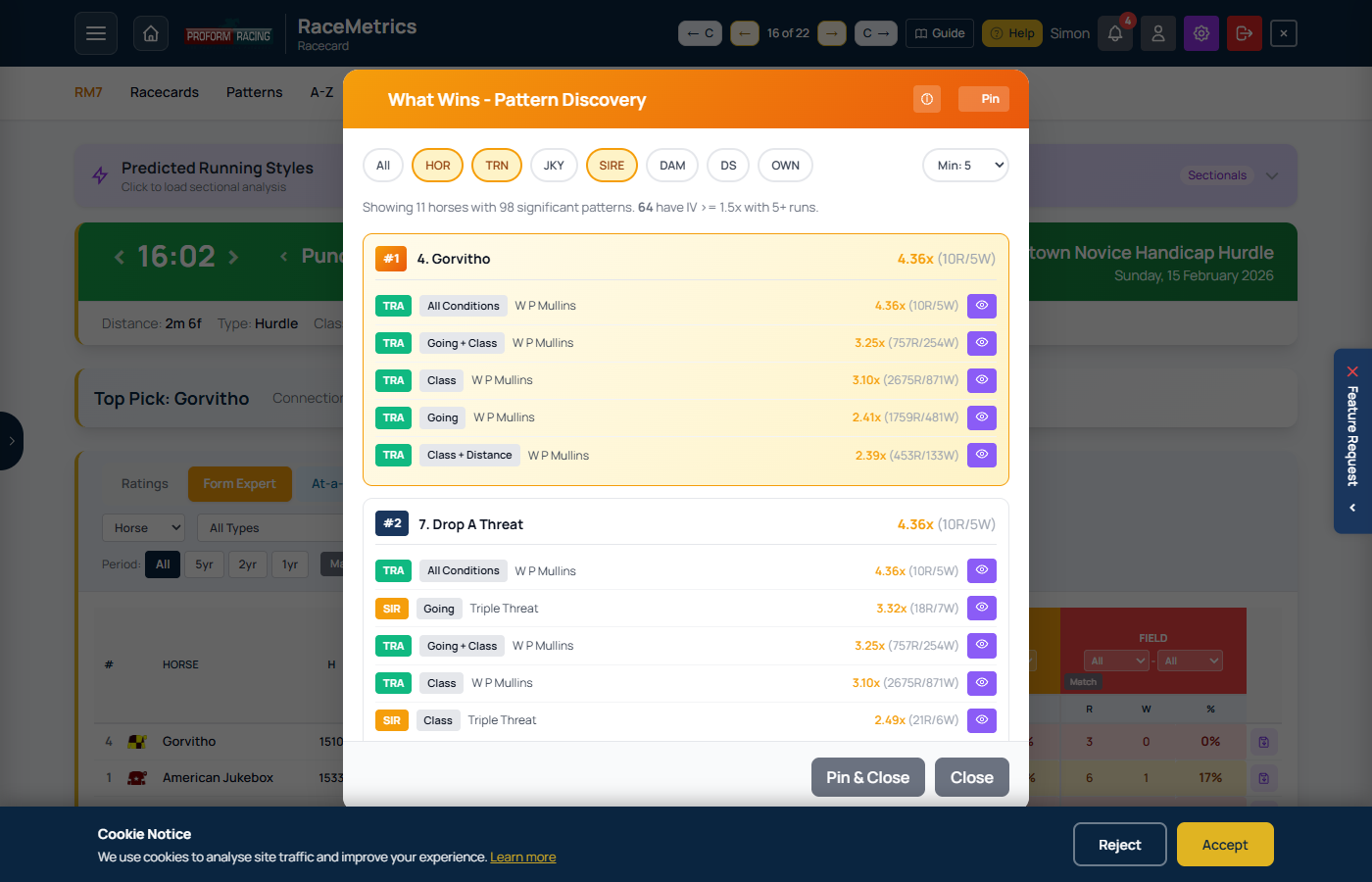Open the notifications bell with 4 alerts
Screen dimensions: 1372x882
[1114, 32]
